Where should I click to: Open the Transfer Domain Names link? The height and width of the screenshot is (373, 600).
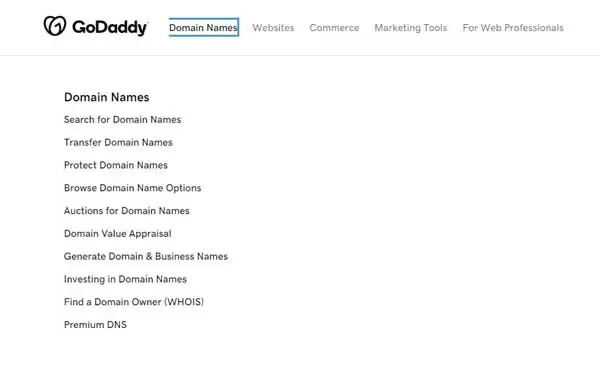tap(118, 142)
